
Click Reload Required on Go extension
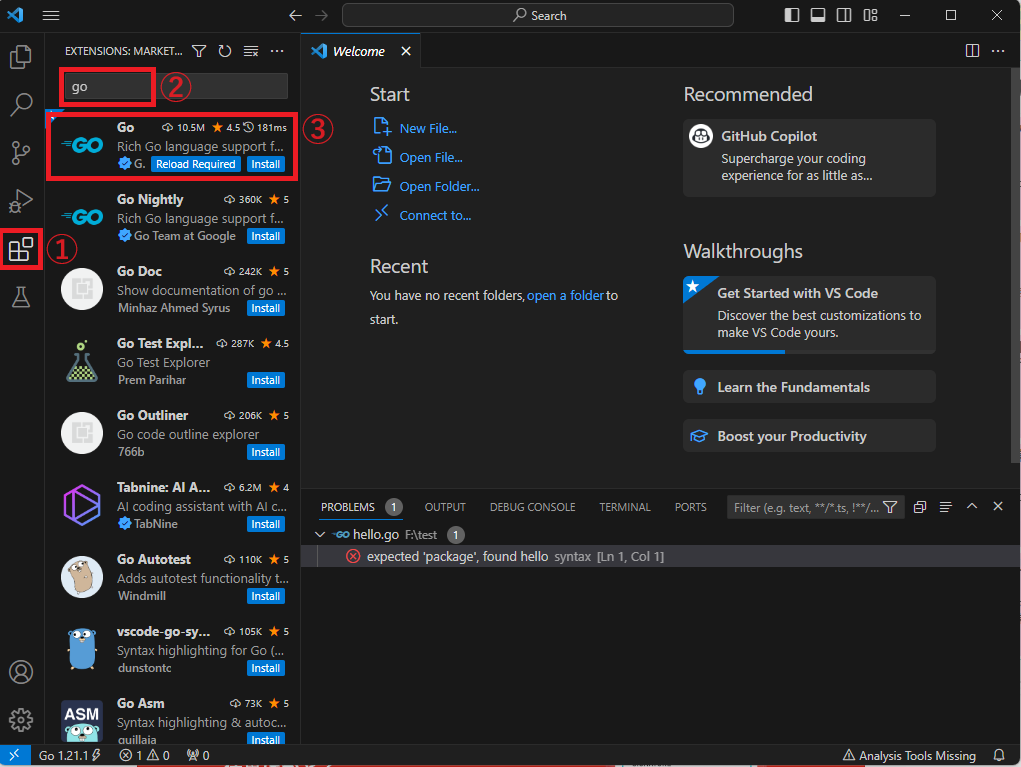[195, 164]
